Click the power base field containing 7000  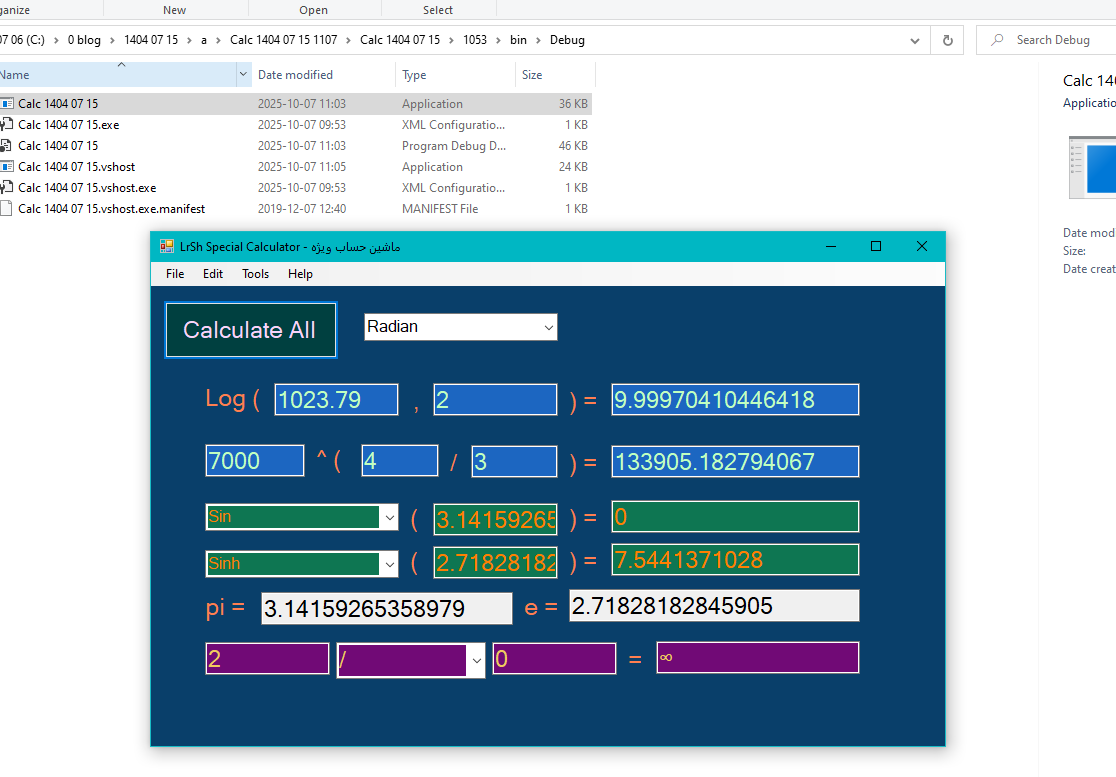pyautogui.click(x=254, y=461)
